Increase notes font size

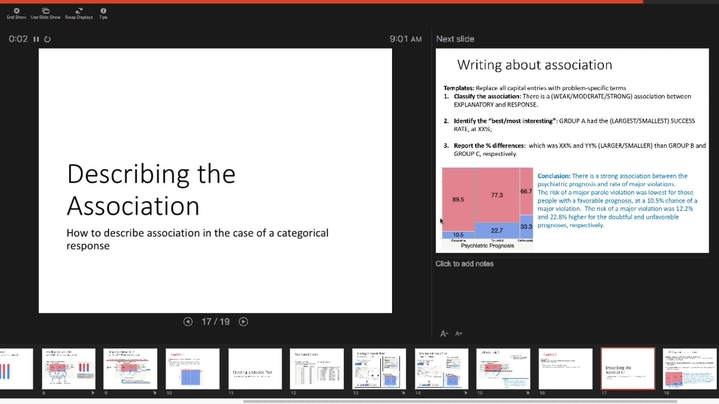point(444,333)
